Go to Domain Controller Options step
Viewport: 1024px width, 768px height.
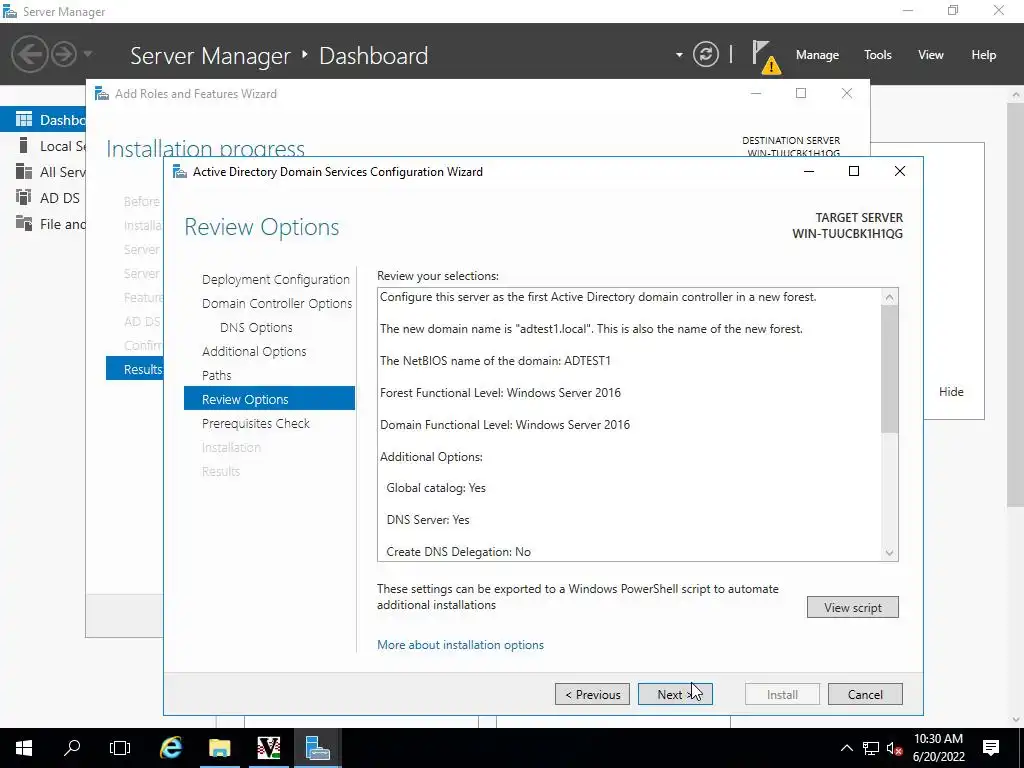[x=277, y=304]
